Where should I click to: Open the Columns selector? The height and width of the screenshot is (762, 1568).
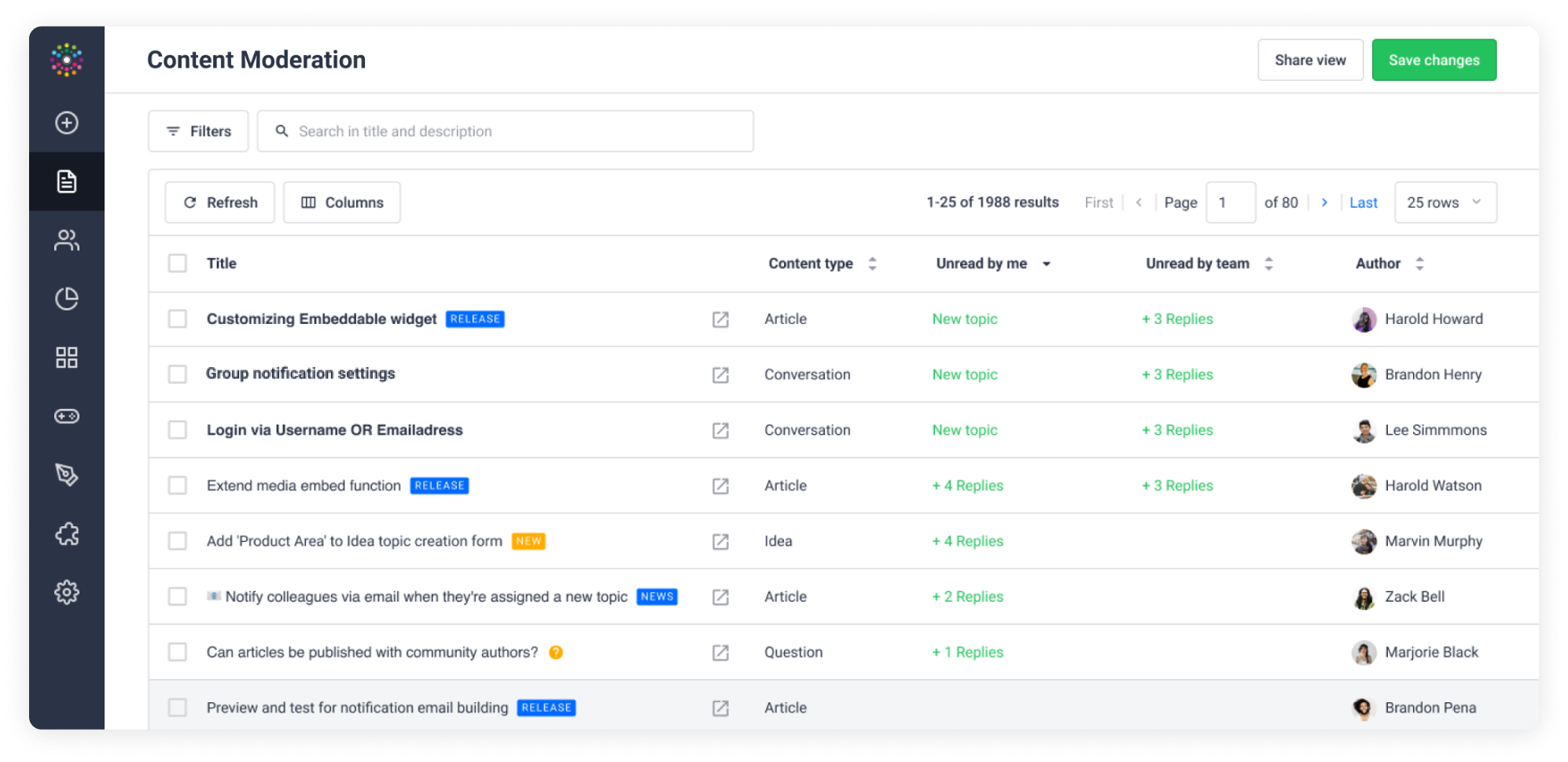click(x=342, y=202)
